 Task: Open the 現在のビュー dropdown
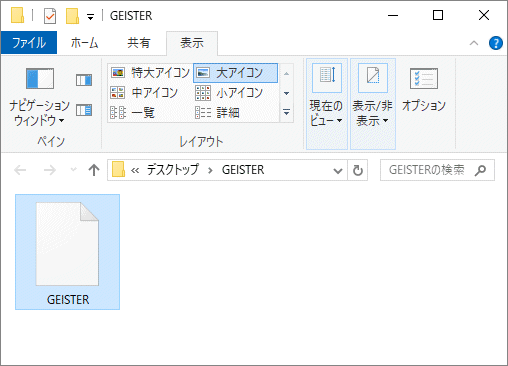coord(327,104)
